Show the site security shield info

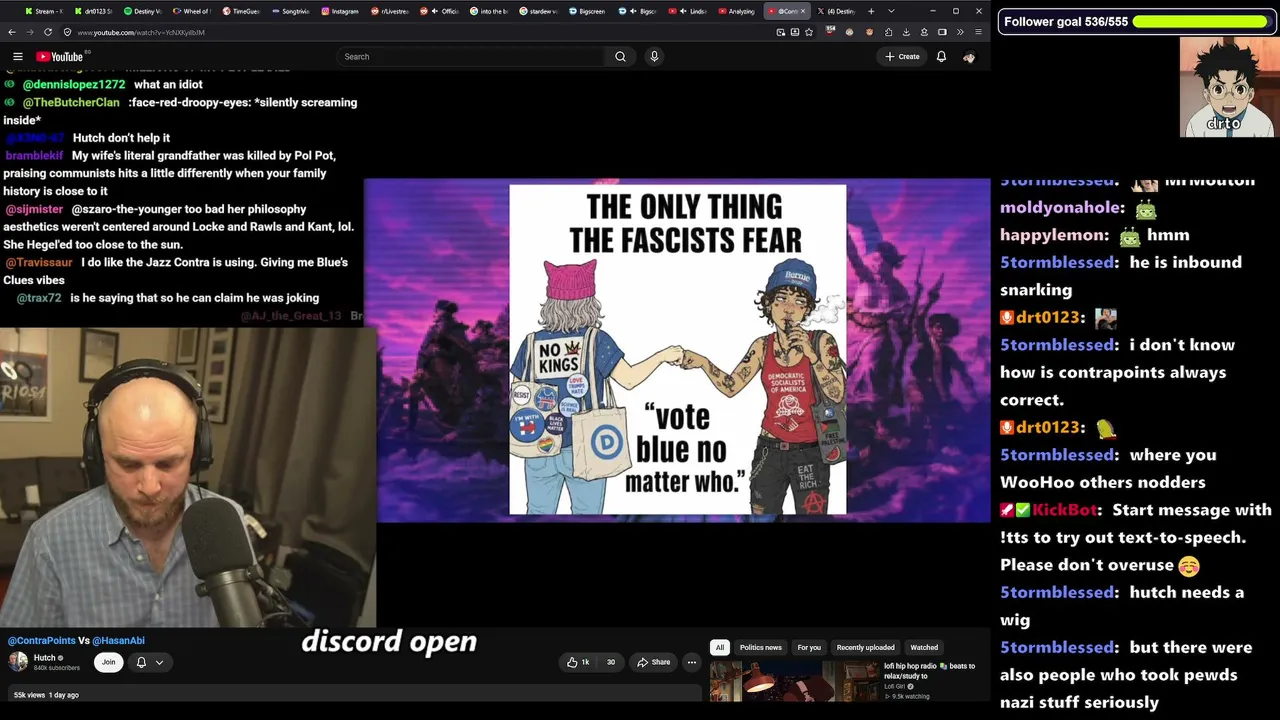tap(67, 32)
